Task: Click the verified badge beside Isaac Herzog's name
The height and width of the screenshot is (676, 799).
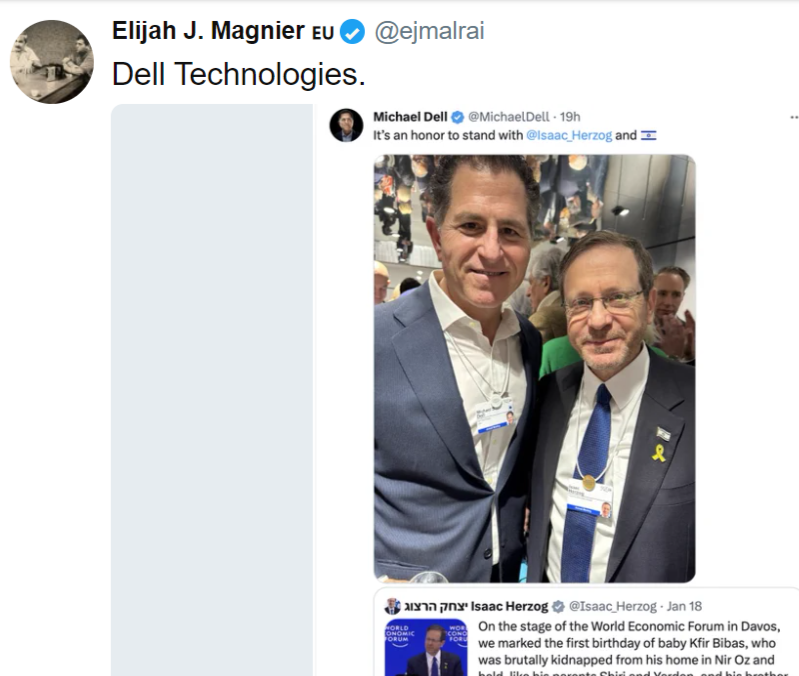Action: point(559,606)
